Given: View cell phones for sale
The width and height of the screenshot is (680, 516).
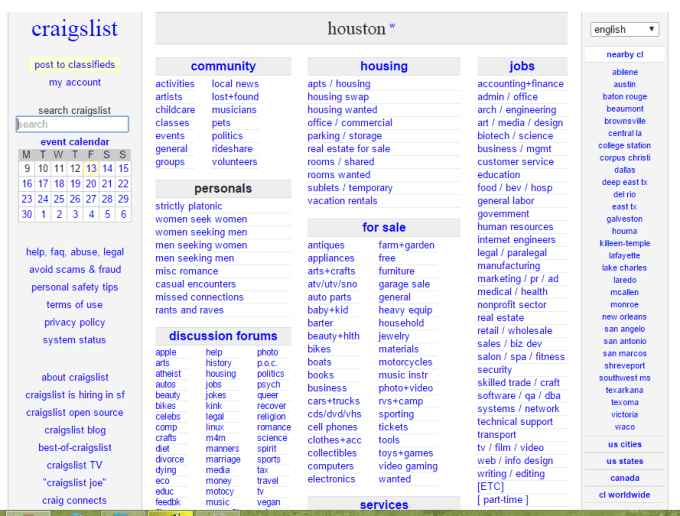Looking at the screenshot, I should click(x=332, y=427).
